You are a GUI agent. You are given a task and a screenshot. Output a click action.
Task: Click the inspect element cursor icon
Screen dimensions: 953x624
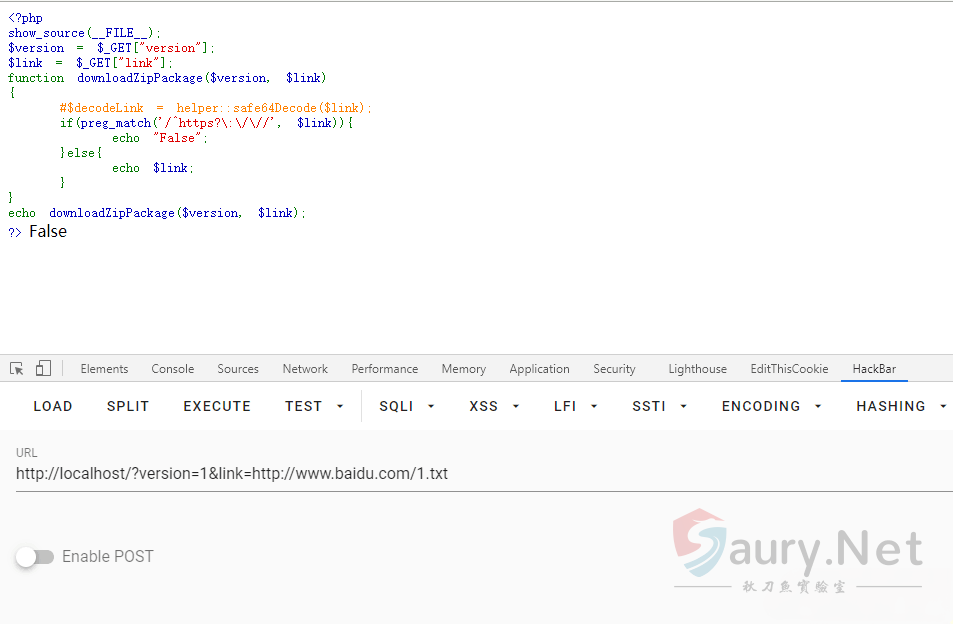(x=17, y=369)
